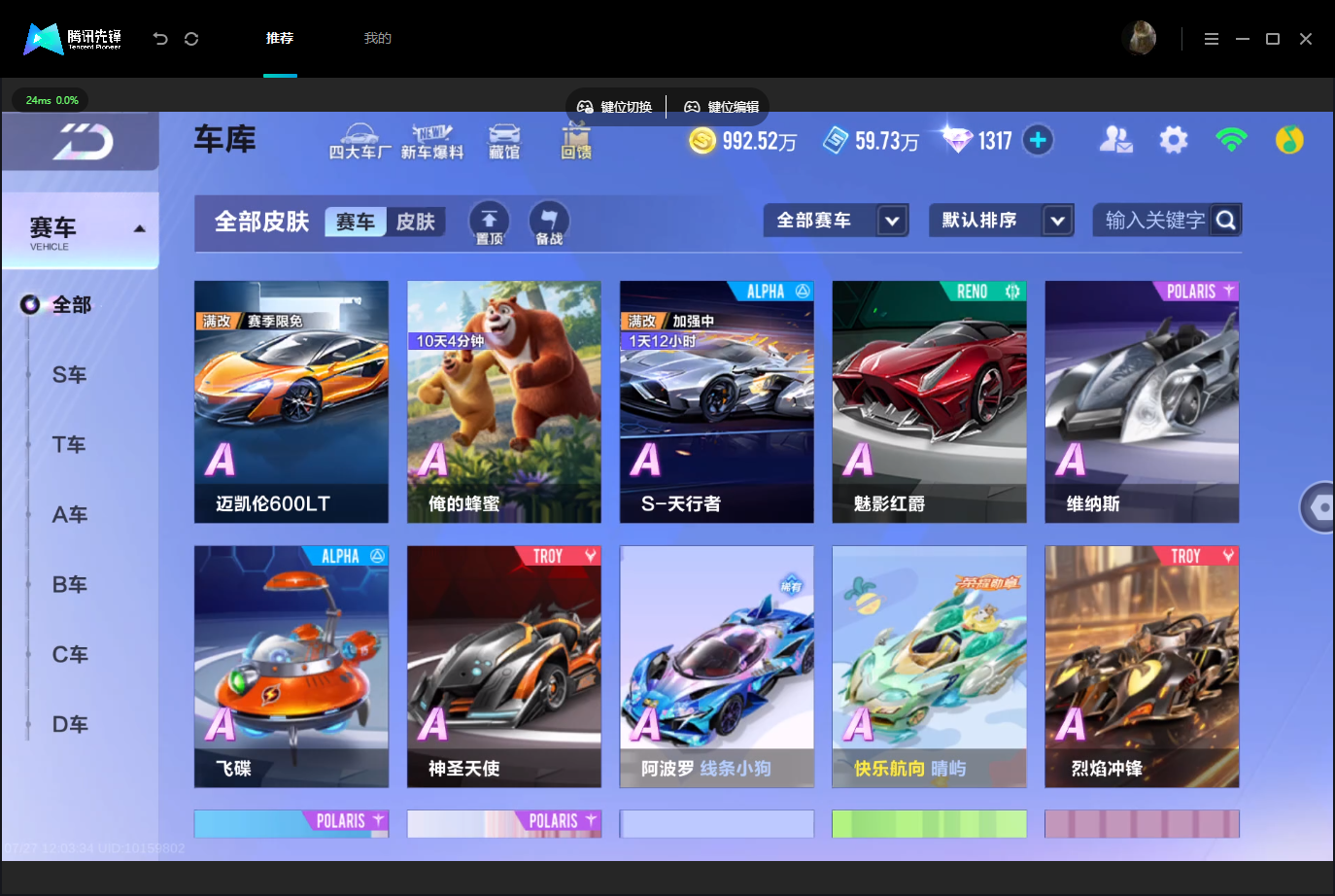
Task: Click the search magnifier icon
Action: (x=1226, y=221)
